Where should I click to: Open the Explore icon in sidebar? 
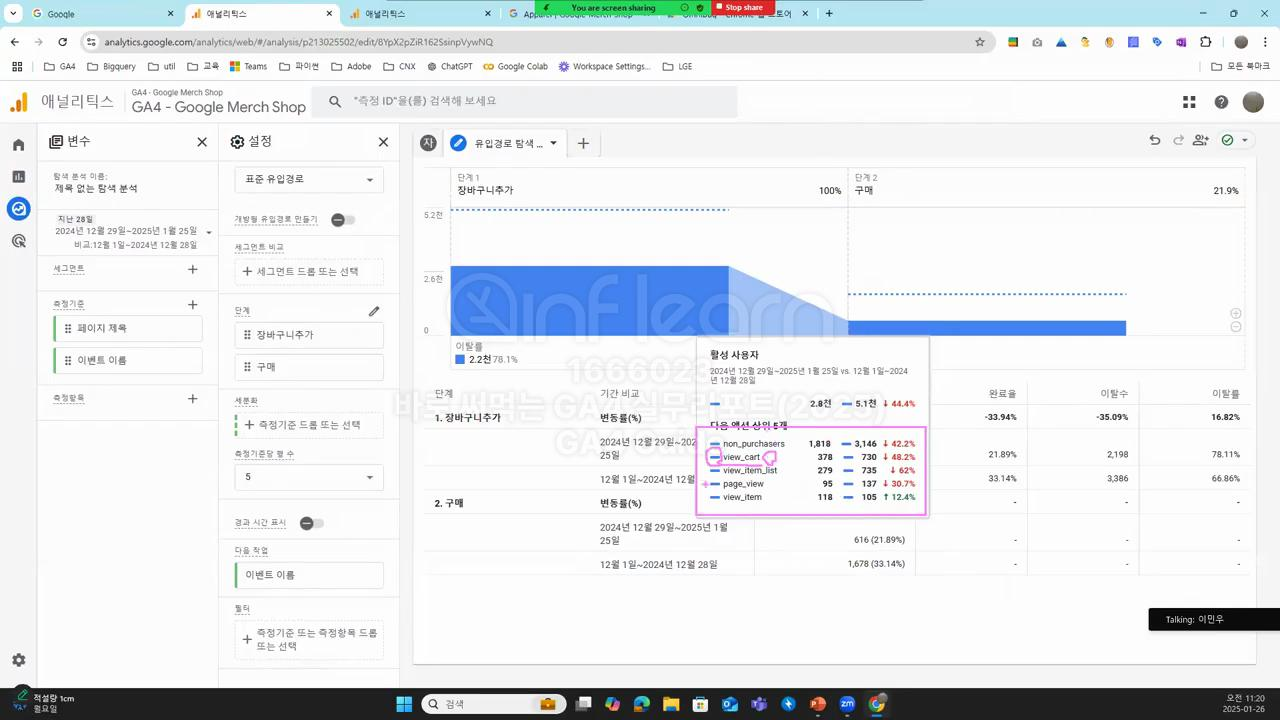coord(18,209)
